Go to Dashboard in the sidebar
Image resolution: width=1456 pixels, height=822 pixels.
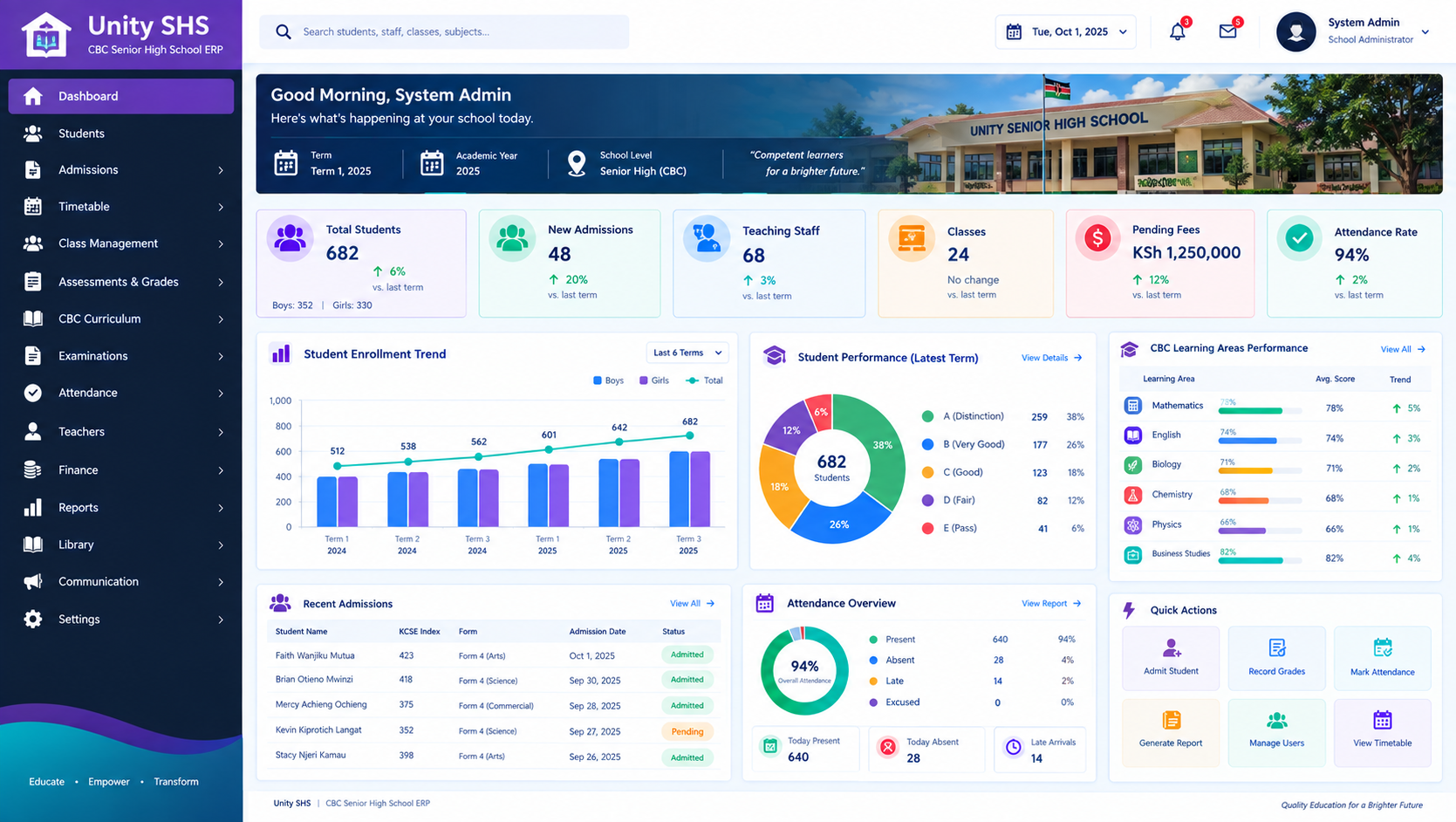click(x=121, y=96)
